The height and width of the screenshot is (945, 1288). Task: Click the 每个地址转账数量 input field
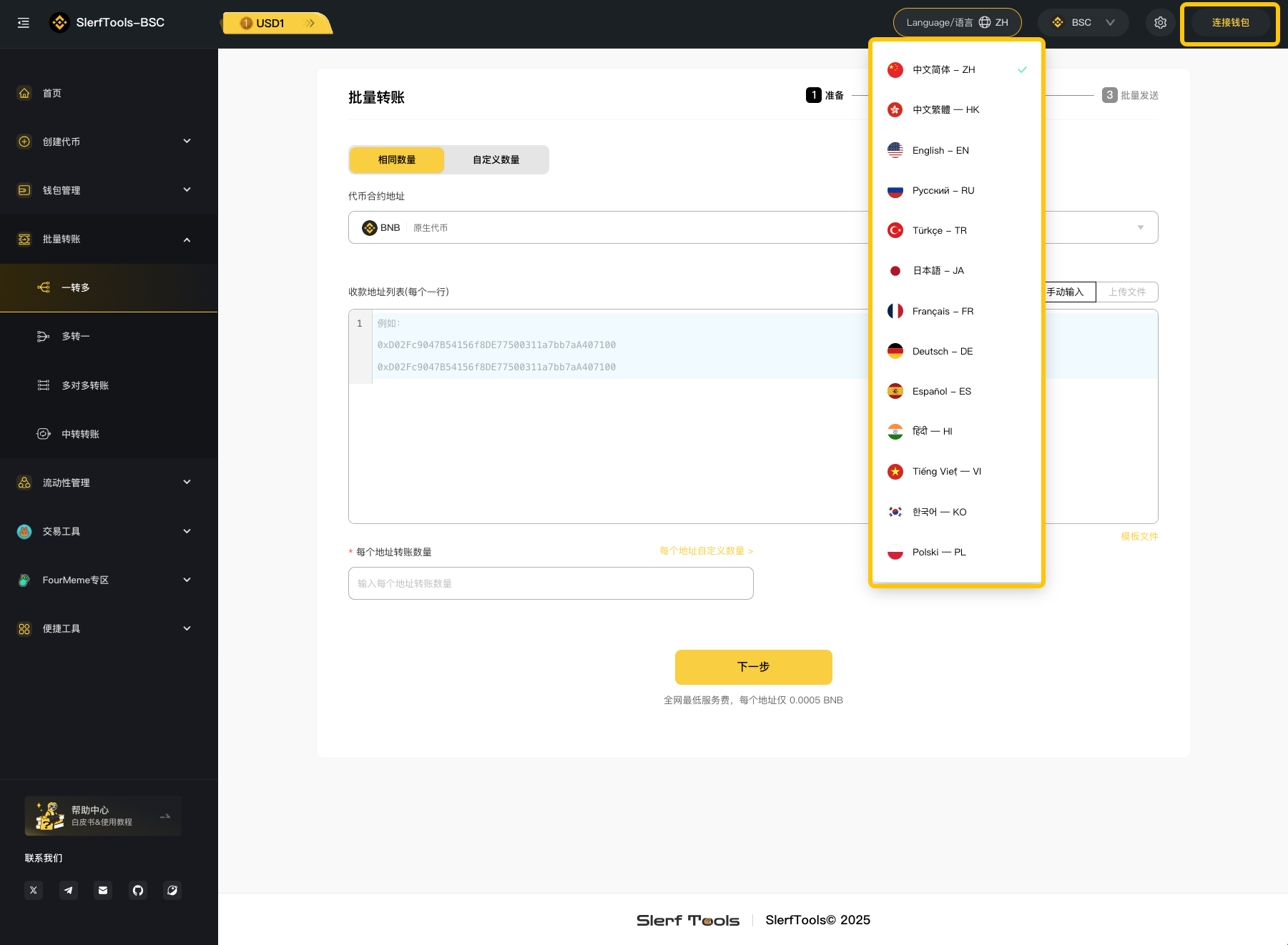[551, 583]
